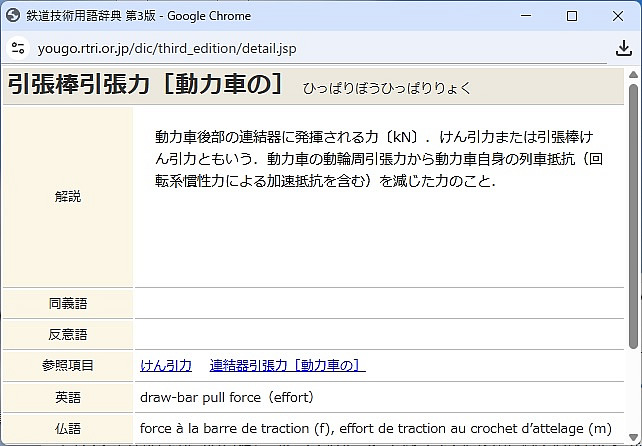Click the ひっぱりぼうひっぱりりょく reading text

pos(387,88)
